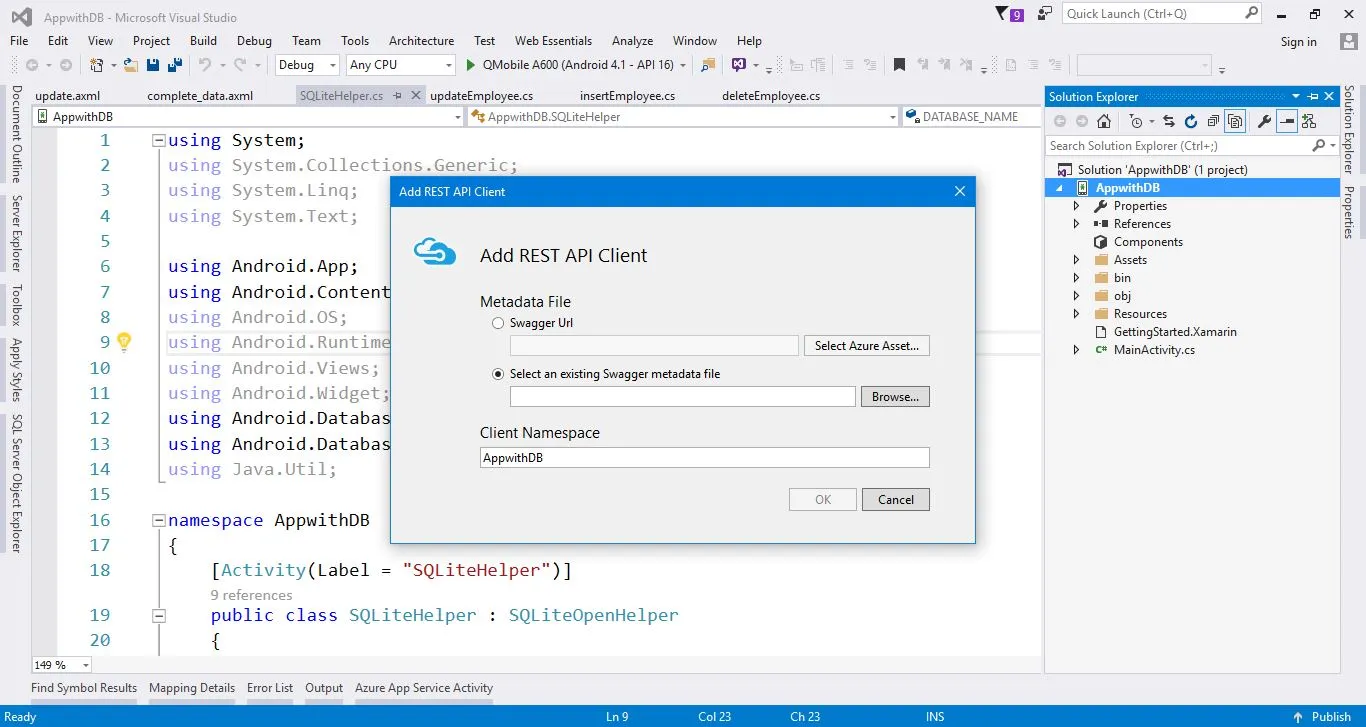Screen dimensions: 1366x727
Task: Click the Collapse All icon in Solution Explorer
Action: pyautogui.click(x=1213, y=121)
